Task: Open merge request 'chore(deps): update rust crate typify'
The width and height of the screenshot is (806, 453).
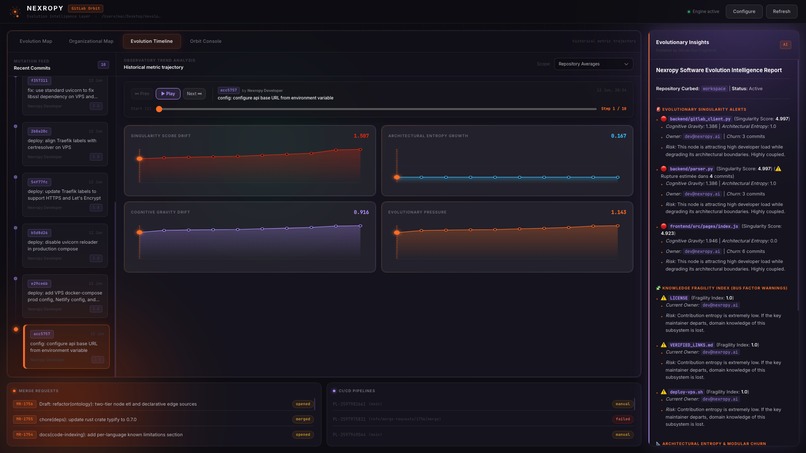Action: 164,419
